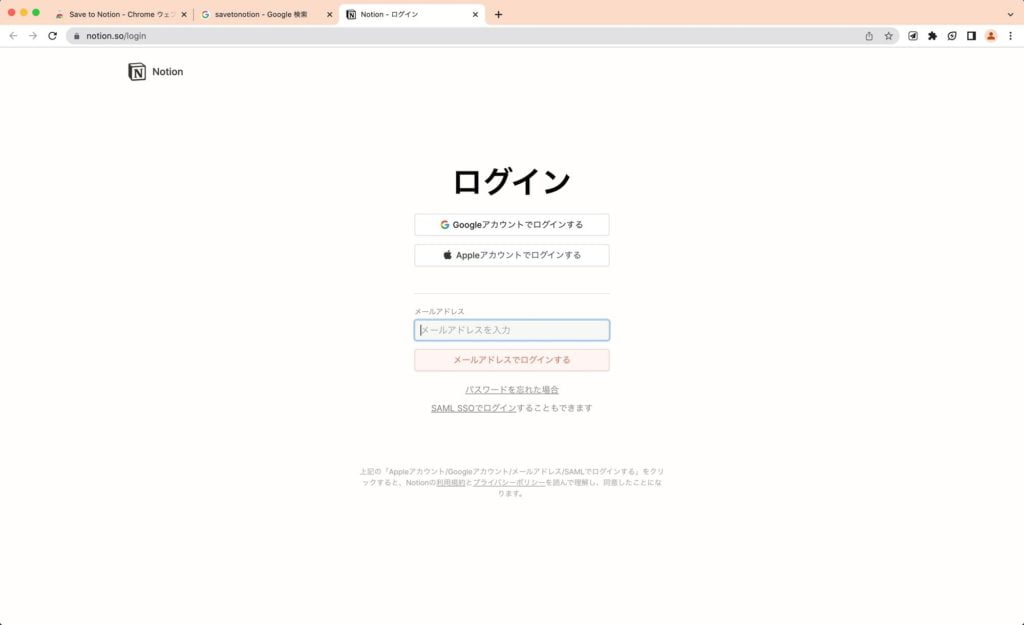The height and width of the screenshot is (625, 1024).
Task: Click Googleアカウントでログインする button
Action: [x=512, y=225]
